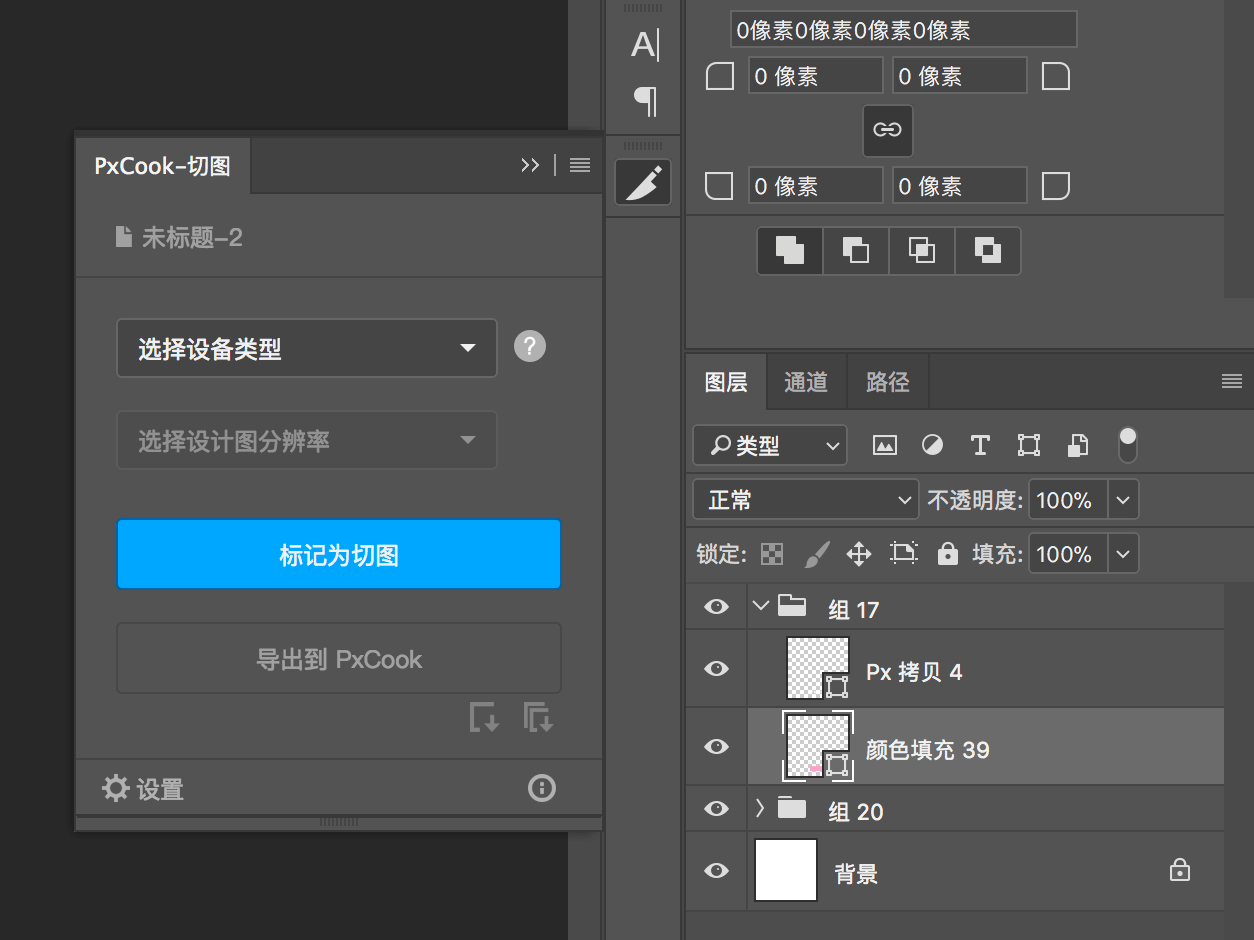
Task: Hide the Px 拷贝 4 layer
Action: 716,669
